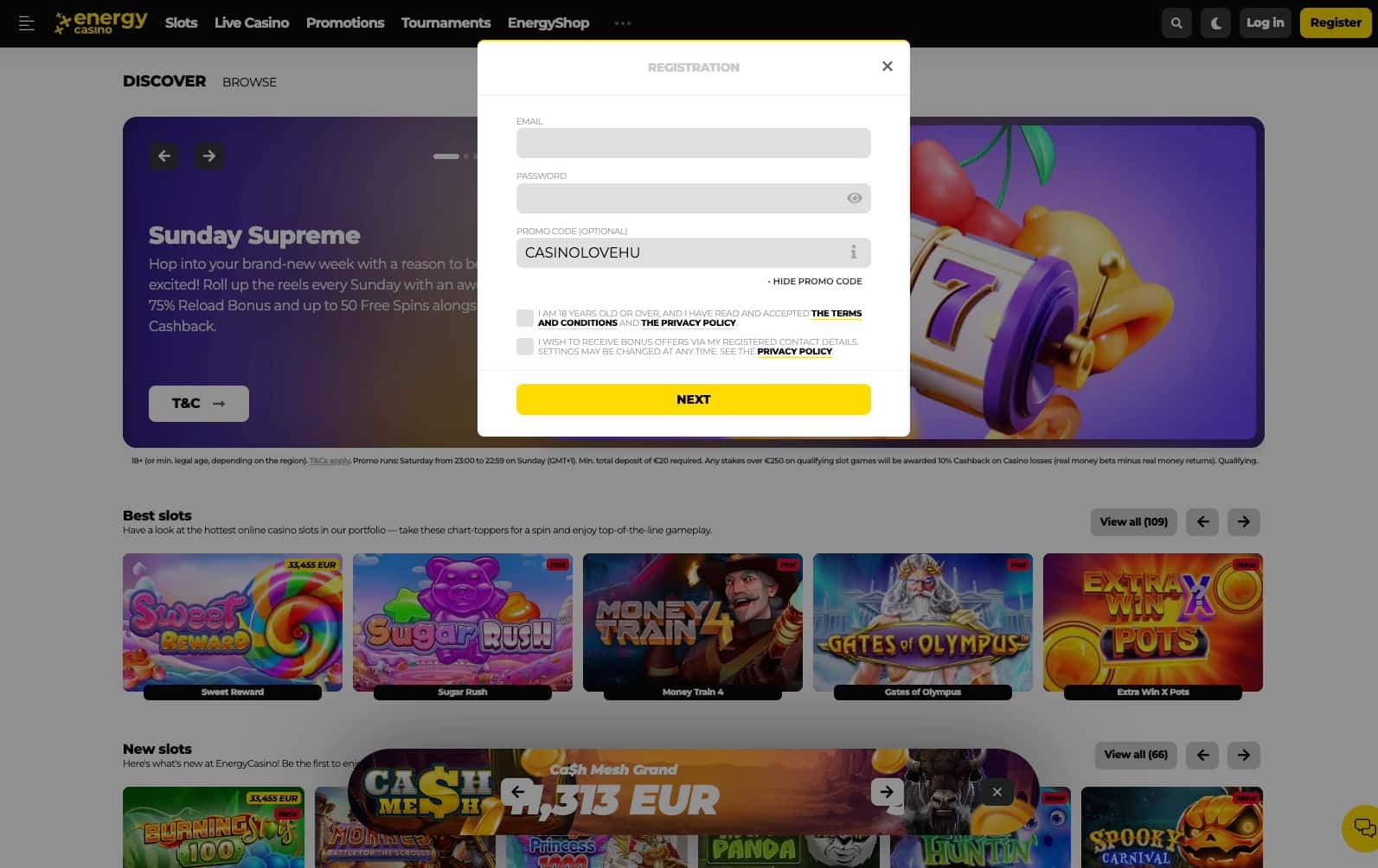
Task: Go to previous hero banner slide
Action: [164, 156]
